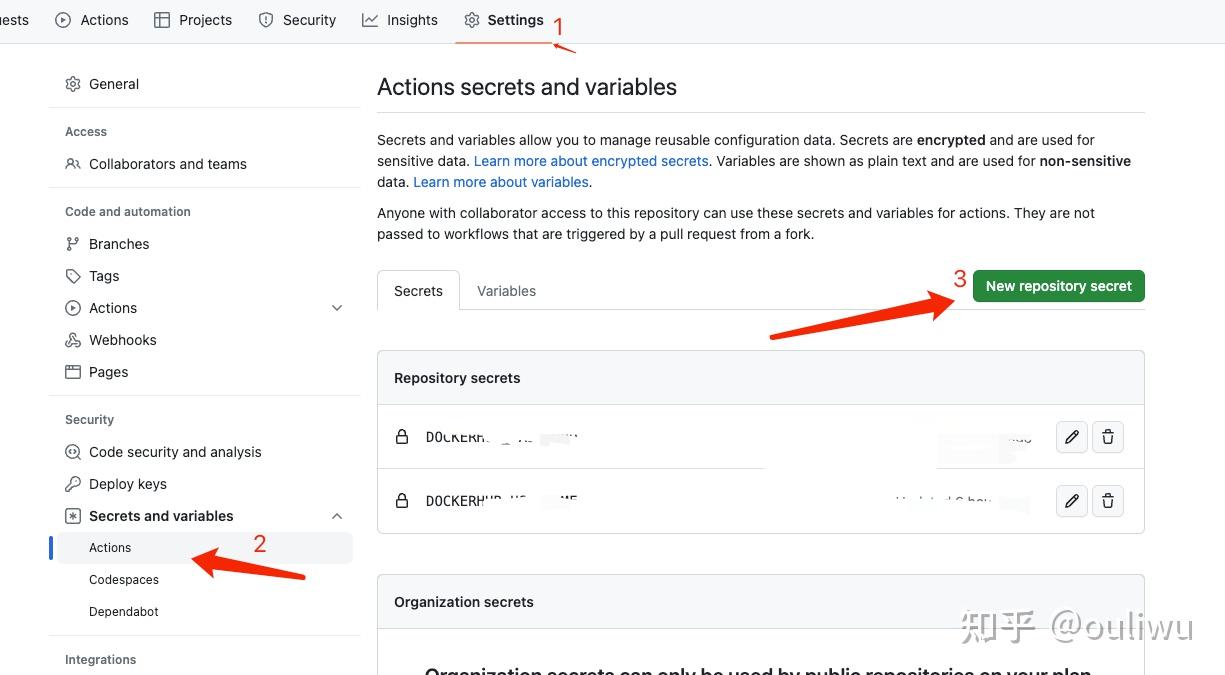This screenshot has width=1225, height=675.
Task: Select the Projects icon in top navigation
Action: pyautogui.click(x=161, y=19)
